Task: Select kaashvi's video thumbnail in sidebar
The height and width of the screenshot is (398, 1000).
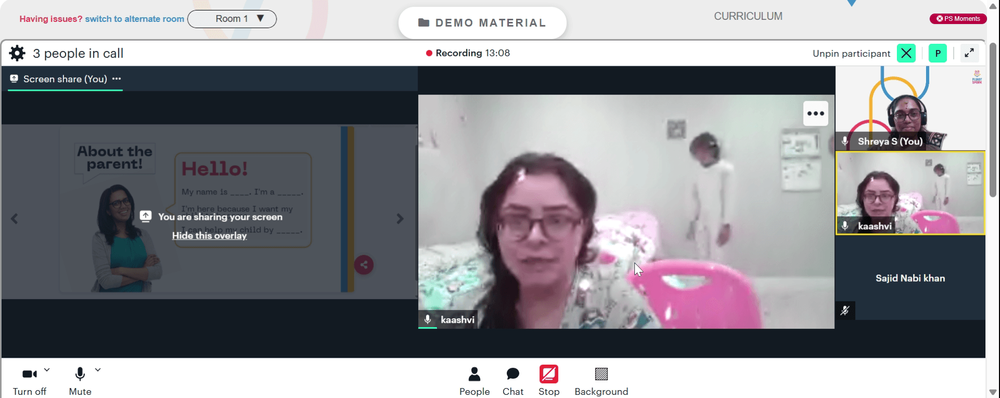Action: [x=910, y=193]
